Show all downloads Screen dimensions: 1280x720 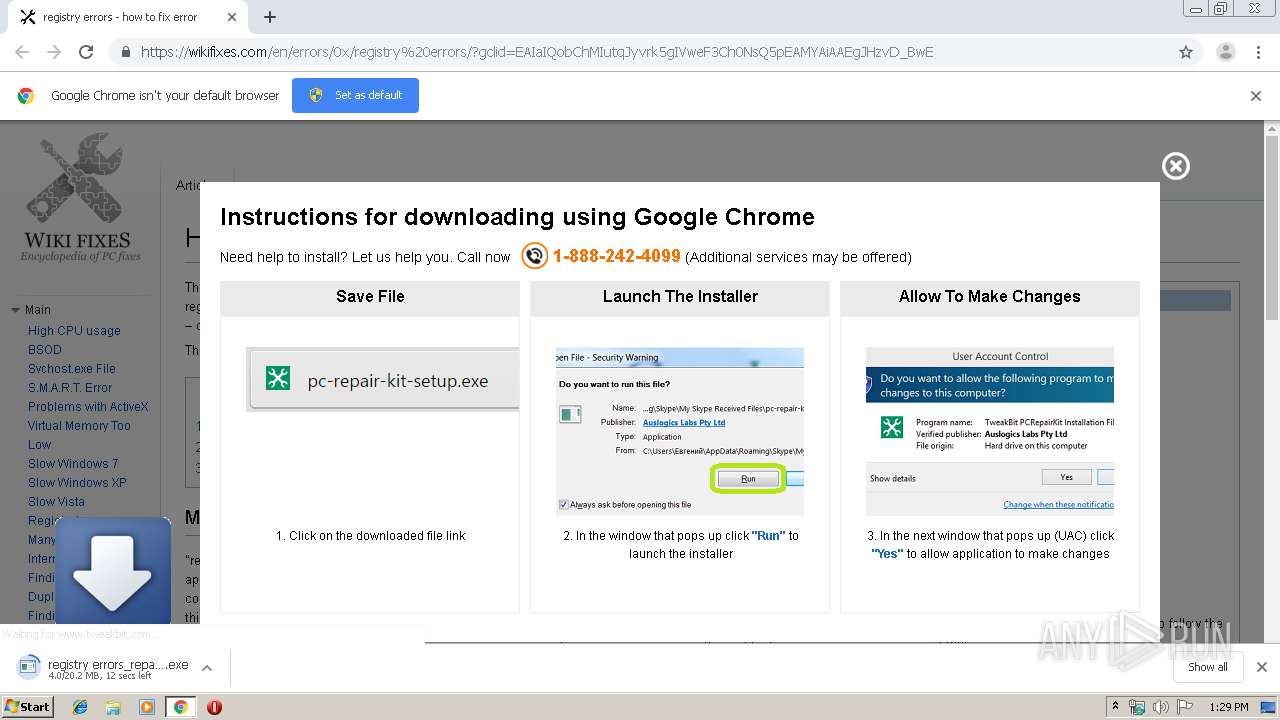click(x=1207, y=667)
